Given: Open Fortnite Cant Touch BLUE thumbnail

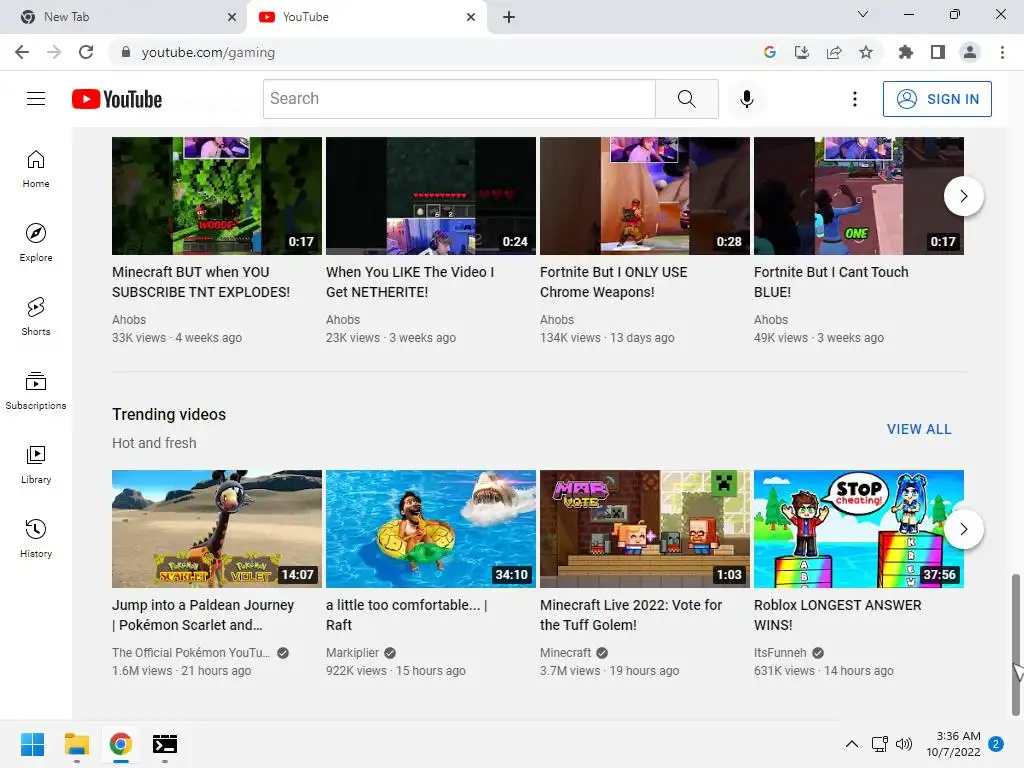Looking at the screenshot, I should point(859,196).
